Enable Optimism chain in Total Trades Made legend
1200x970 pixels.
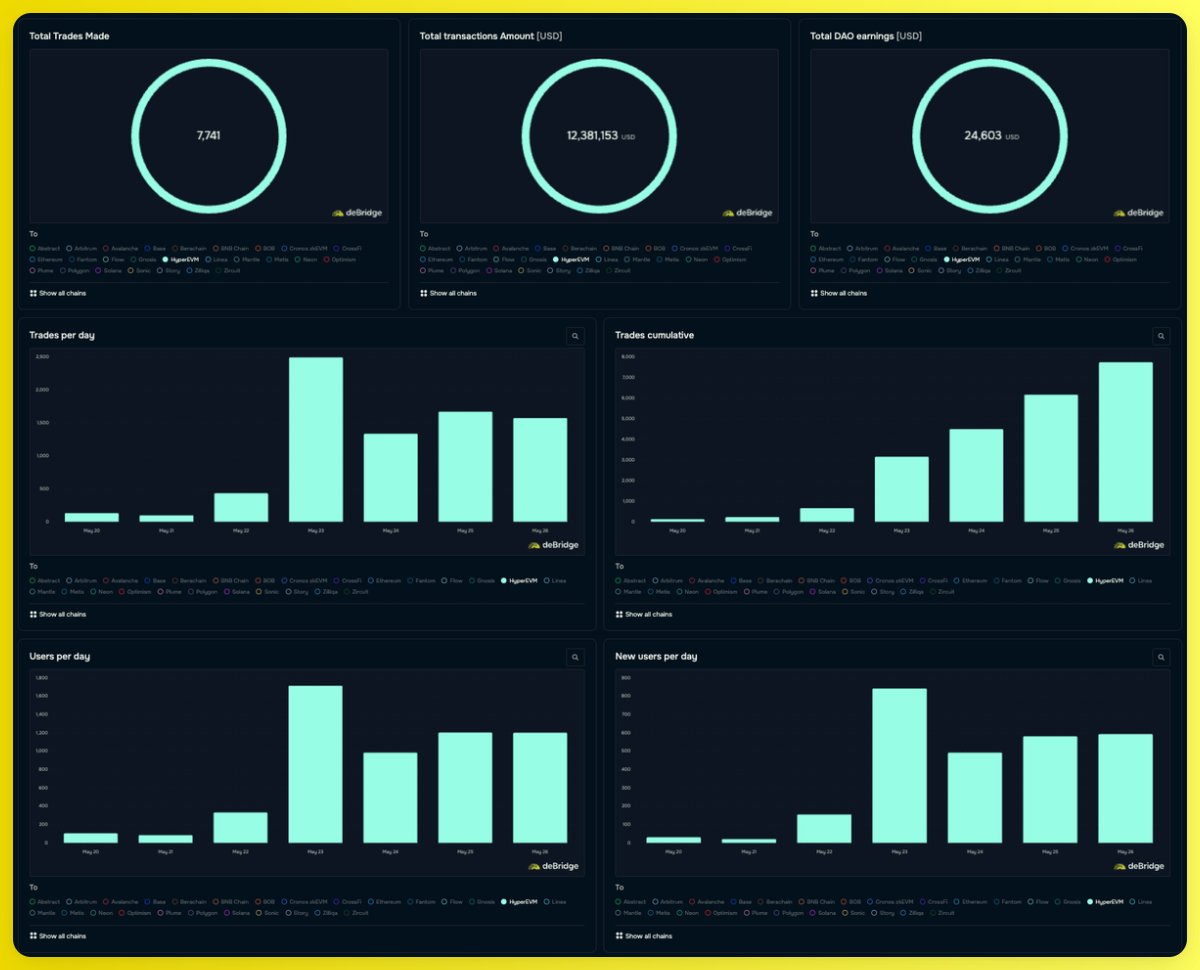tap(339, 259)
